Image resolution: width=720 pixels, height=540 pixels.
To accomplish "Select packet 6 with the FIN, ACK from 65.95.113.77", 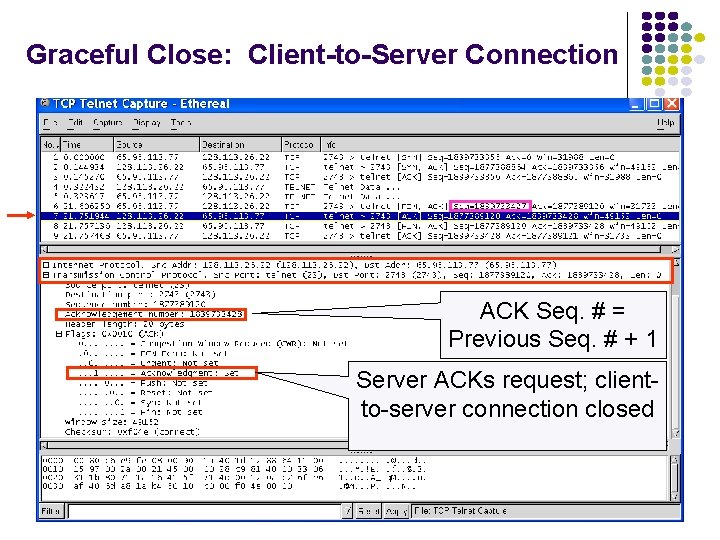I will click(360, 206).
